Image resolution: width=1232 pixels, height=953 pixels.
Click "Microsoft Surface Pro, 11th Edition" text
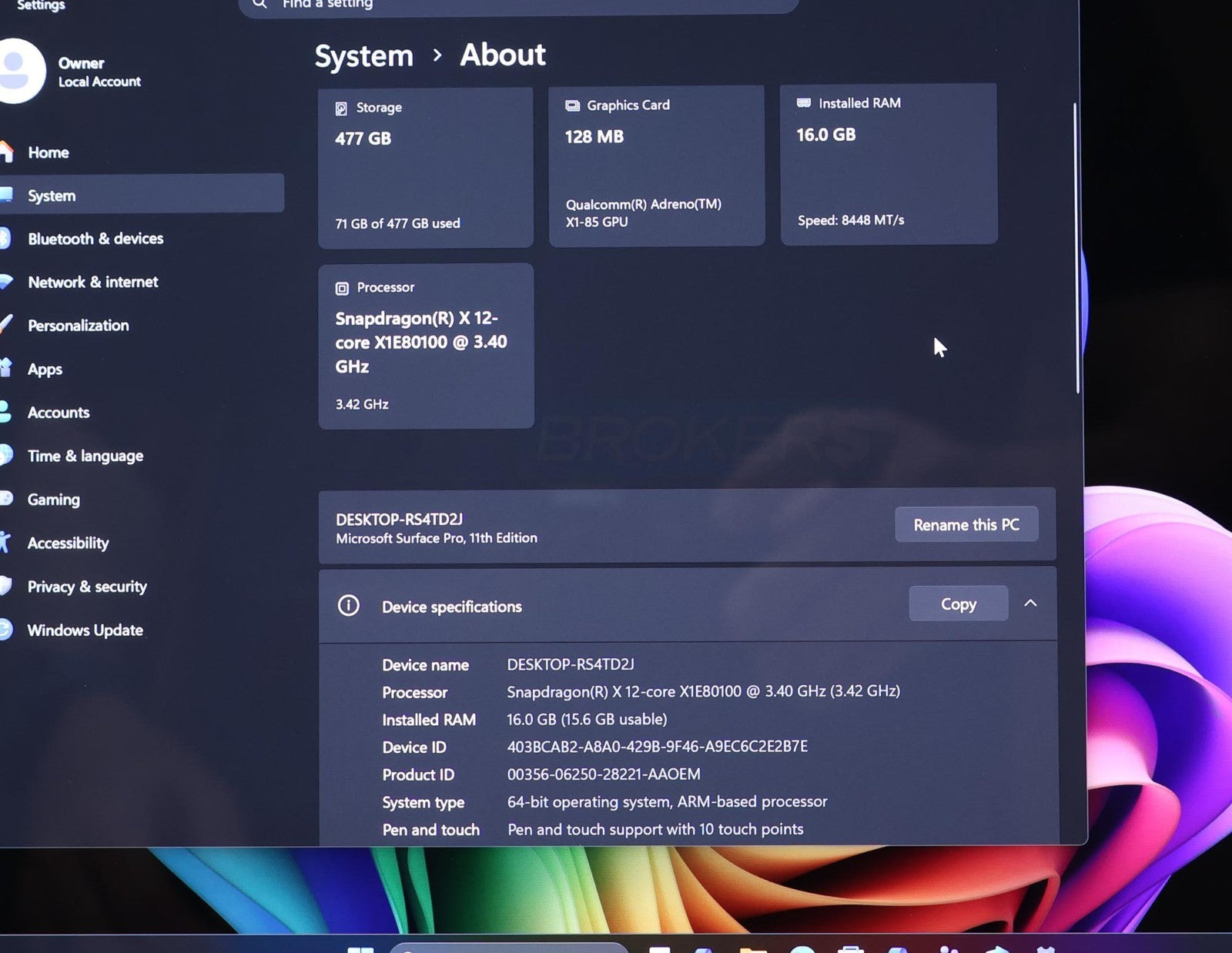tap(437, 538)
